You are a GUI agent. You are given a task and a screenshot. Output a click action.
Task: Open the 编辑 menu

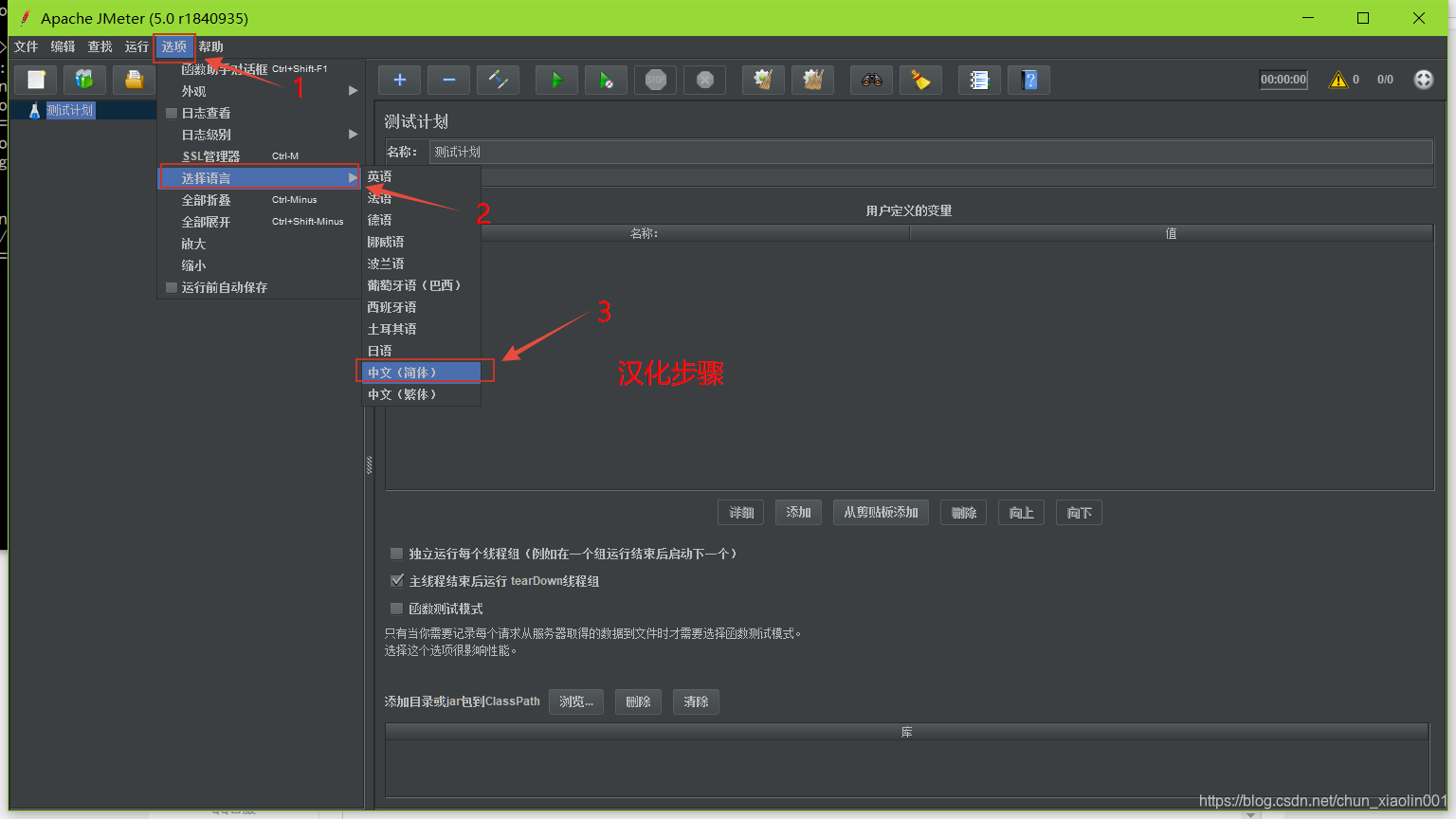(x=63, y=46)
